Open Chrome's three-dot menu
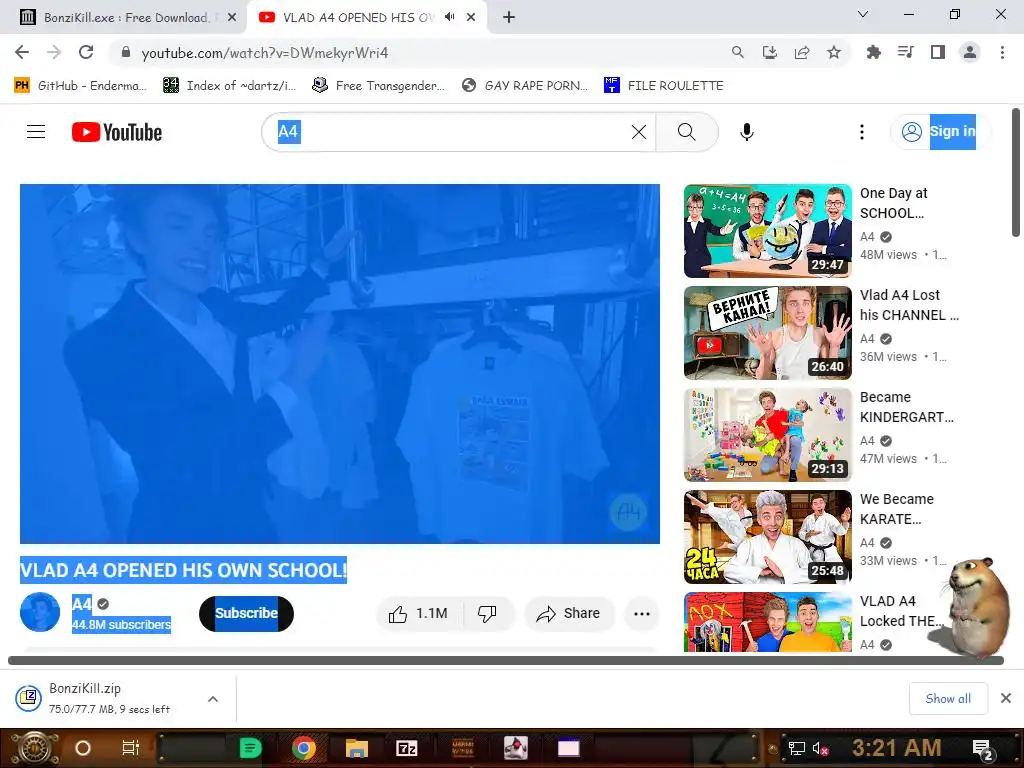1024x768 pixels. coord(1002,52)
